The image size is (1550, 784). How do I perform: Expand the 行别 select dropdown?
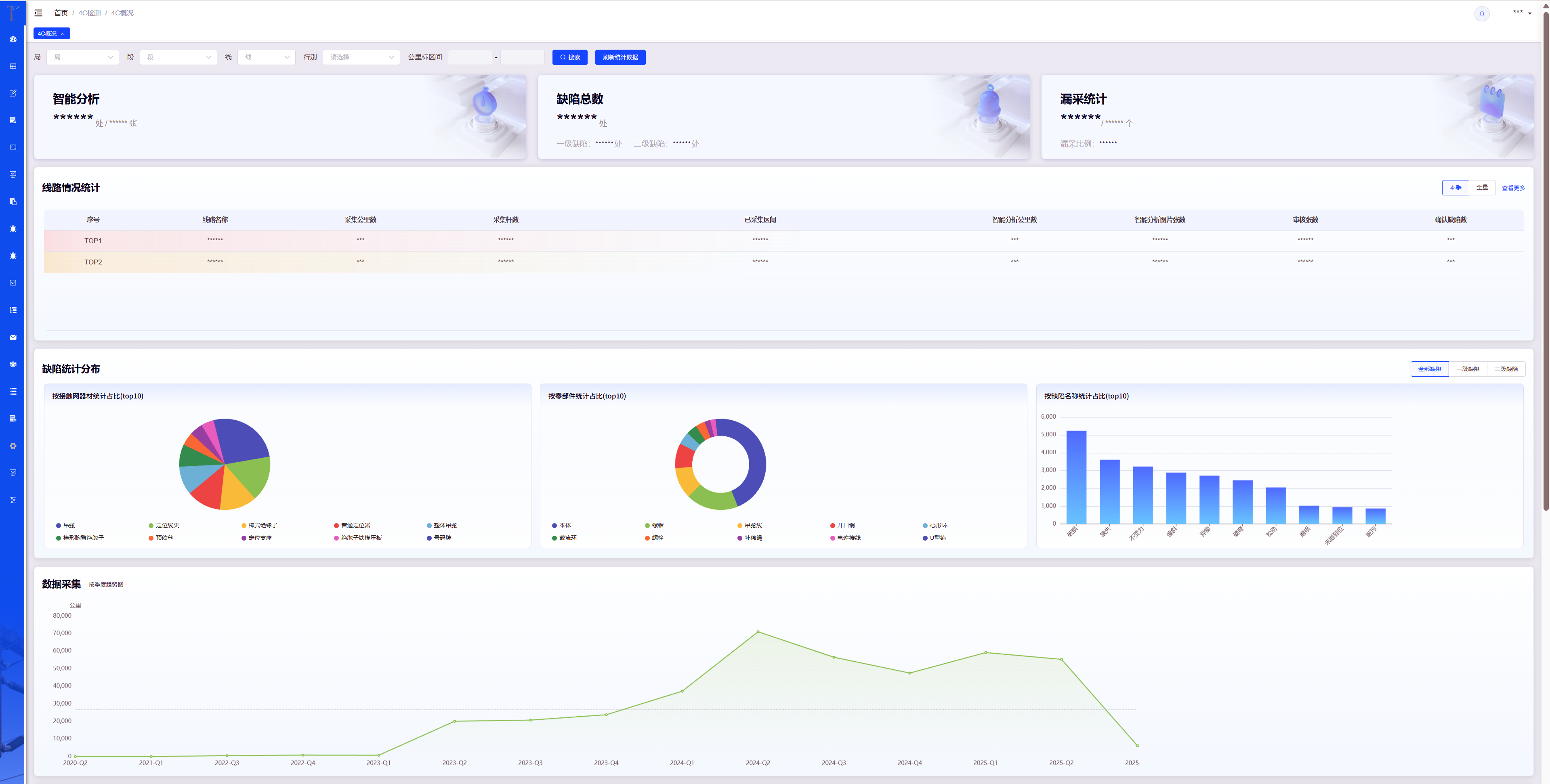pyautogui.click(x=361, y=57)
